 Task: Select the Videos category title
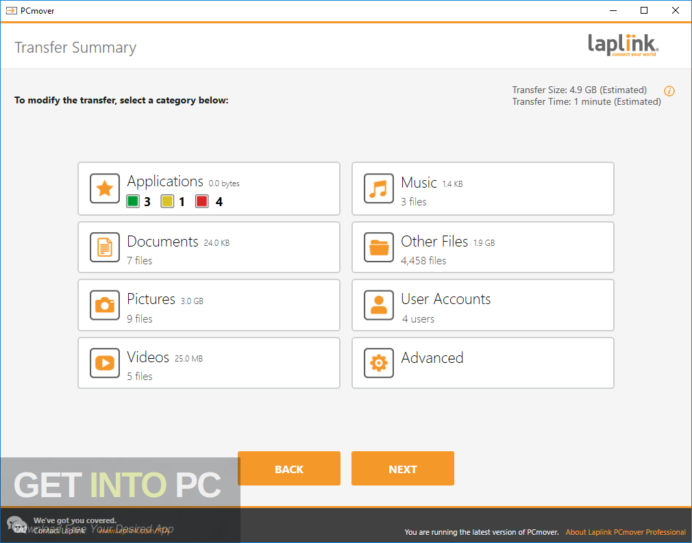click(x=148, y=357)
